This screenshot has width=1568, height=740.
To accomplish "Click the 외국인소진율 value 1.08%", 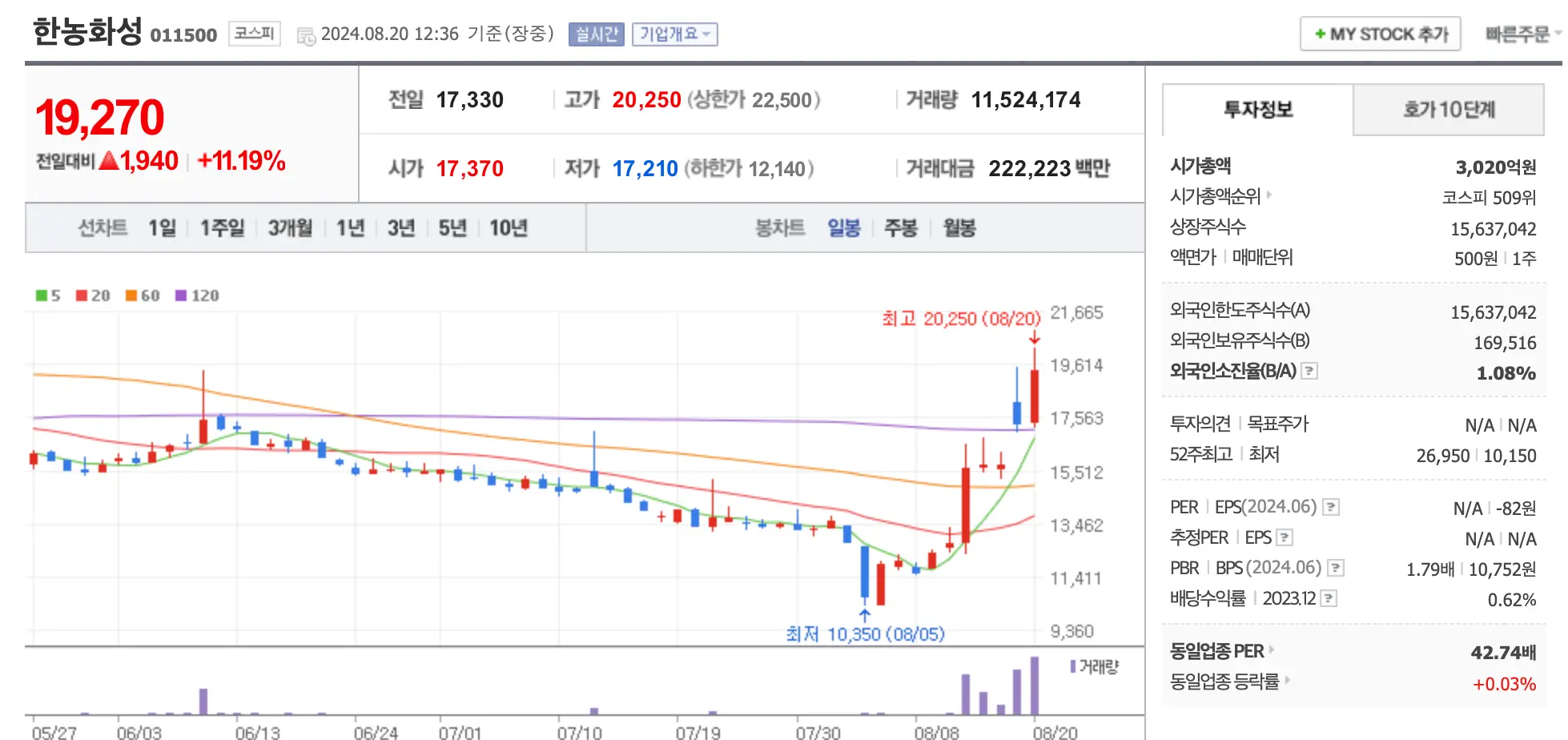I will [x=1506, y=373].
